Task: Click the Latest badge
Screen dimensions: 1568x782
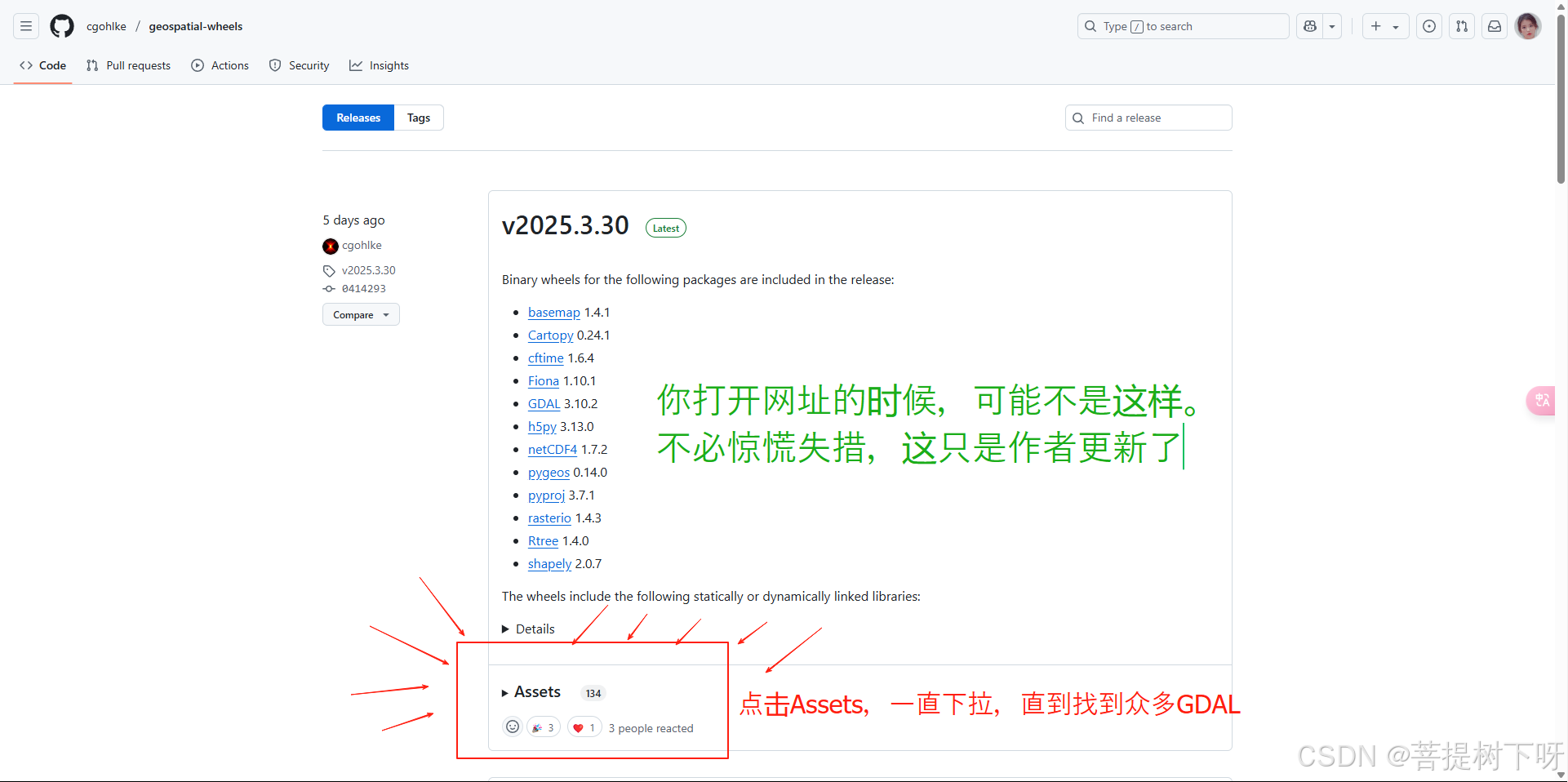Action: tap(666, 229)
